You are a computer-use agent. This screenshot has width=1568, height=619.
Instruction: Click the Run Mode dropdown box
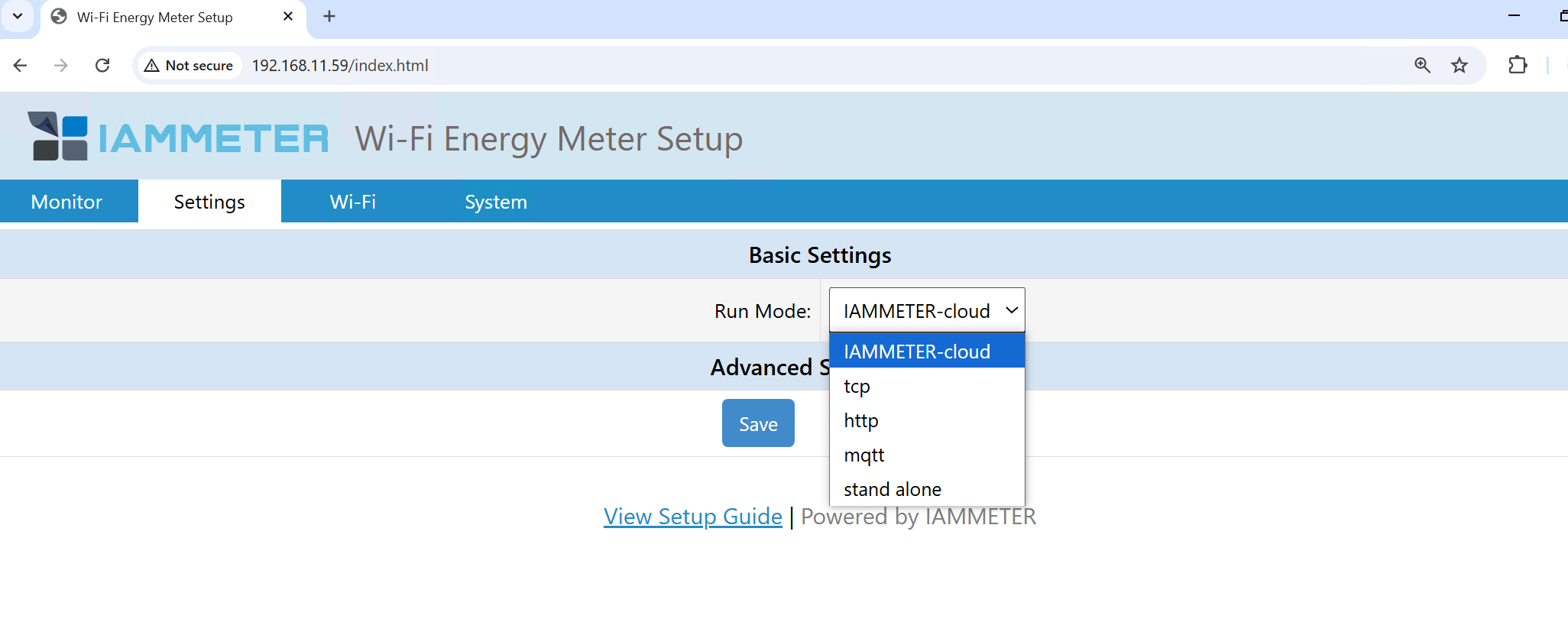927,310
